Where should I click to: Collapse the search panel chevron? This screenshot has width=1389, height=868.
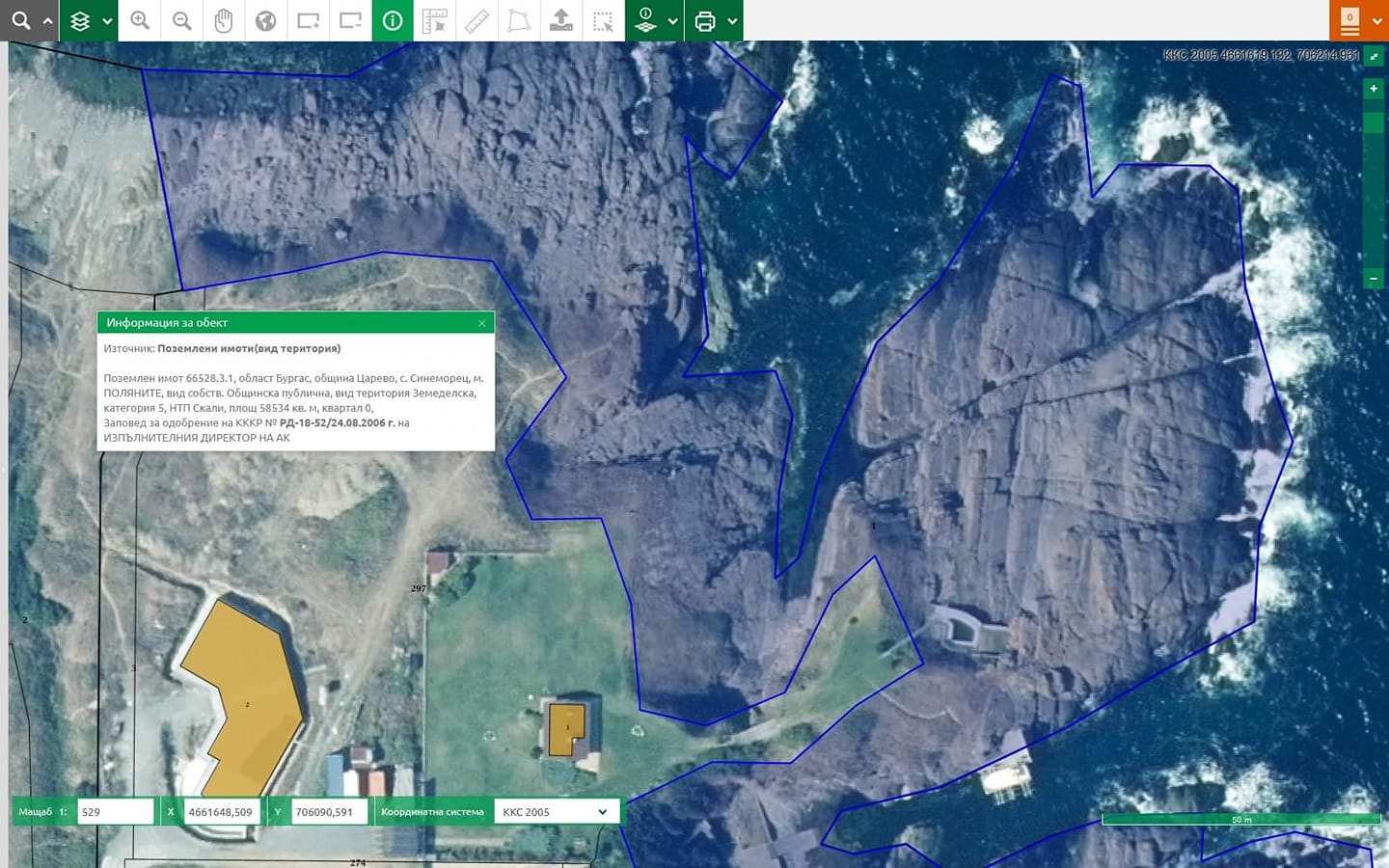pos(47,21)
